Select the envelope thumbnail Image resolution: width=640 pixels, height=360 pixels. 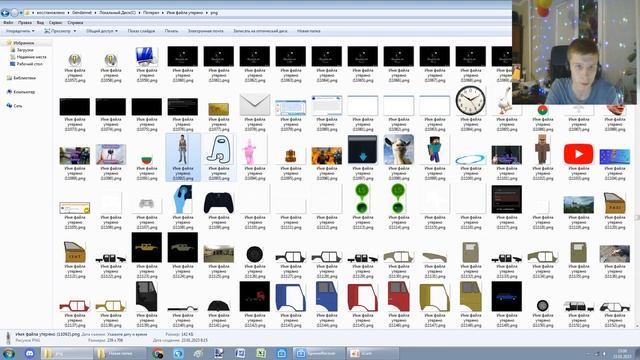point(255,104)
